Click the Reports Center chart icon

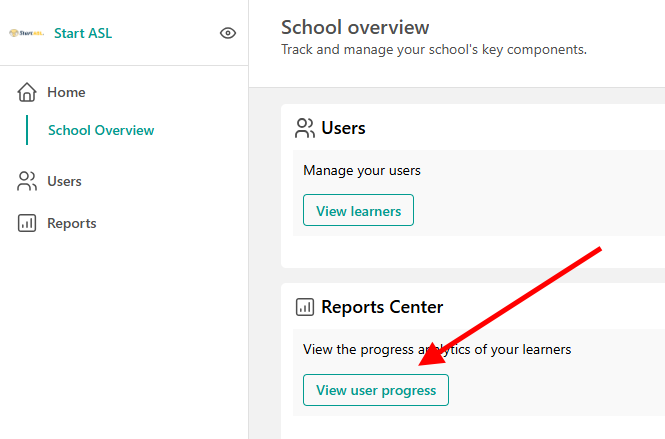click(305, 307)
